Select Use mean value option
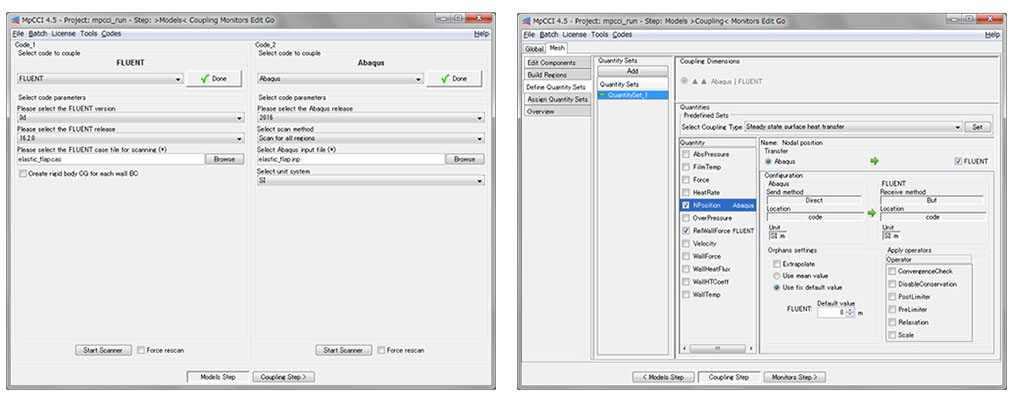Viewport: 1013px width, 393px height. (777, 275)
